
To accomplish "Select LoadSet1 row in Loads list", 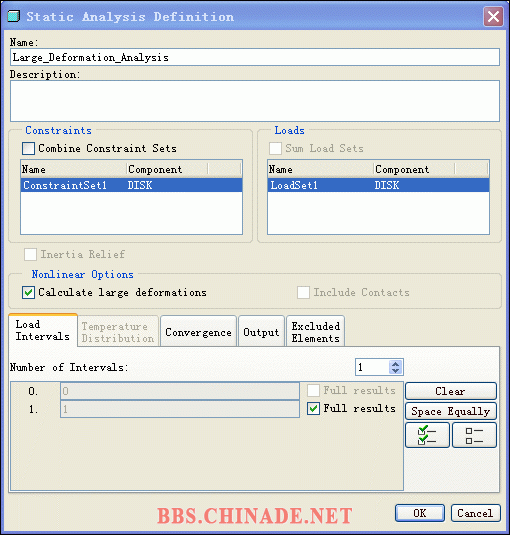I will click(x=378, y=185).
